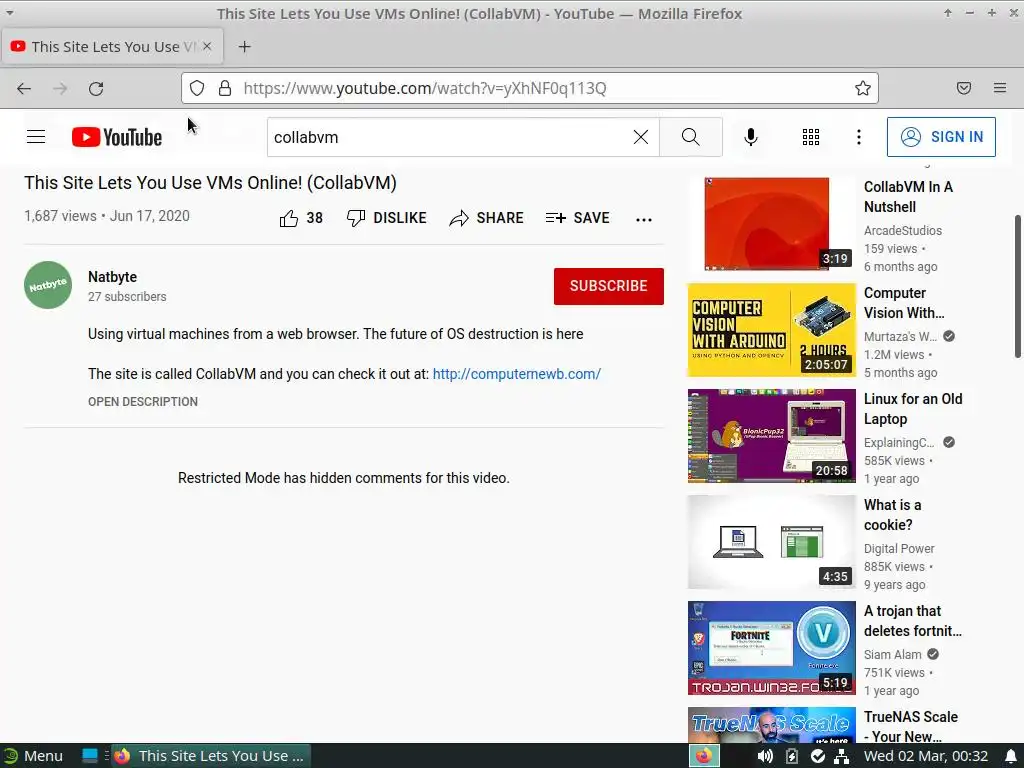Image resolution: width=1024 pixels, height=768 pixels.
Task: Run search with magnifier button
Action: tap(690, 137)
